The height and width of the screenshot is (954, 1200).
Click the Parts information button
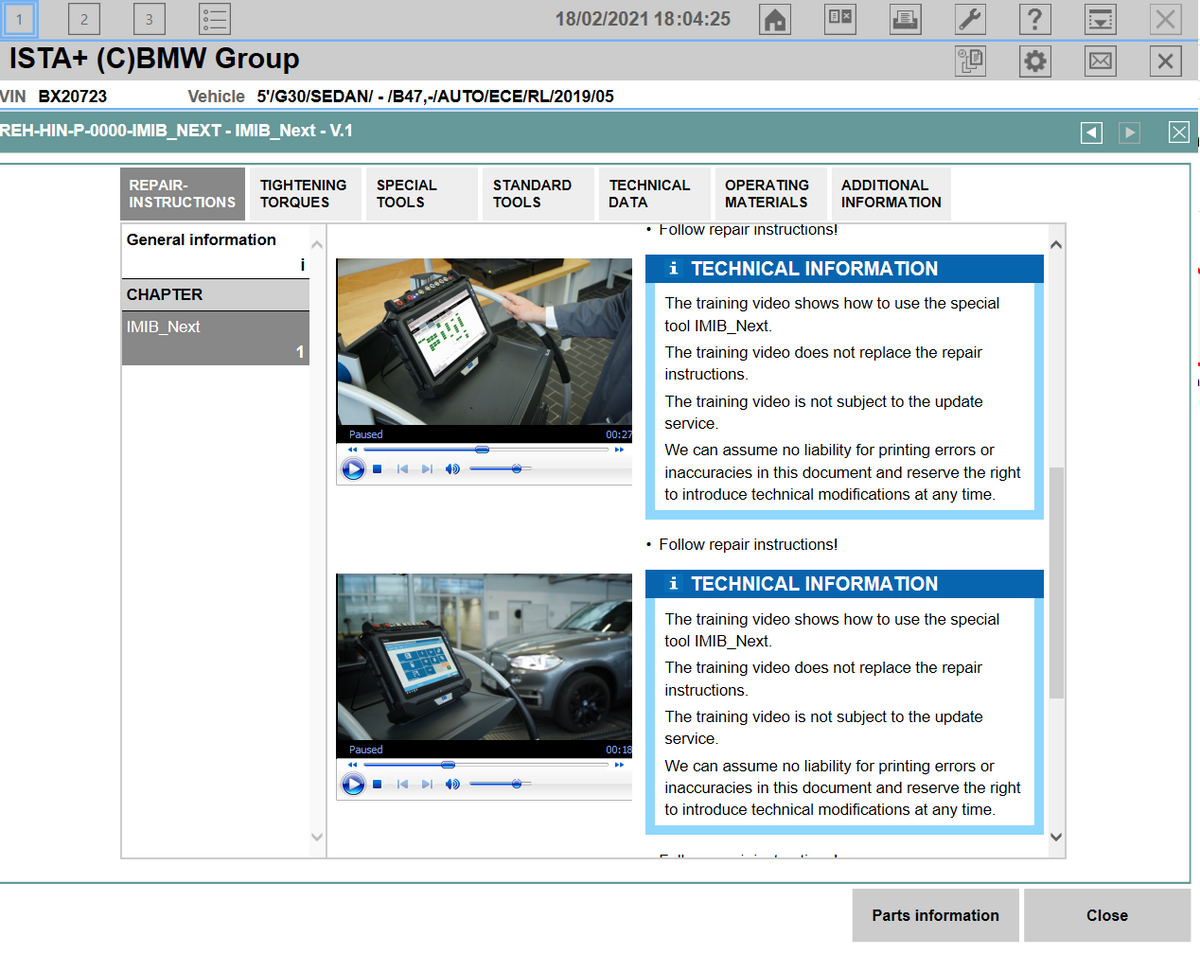point(935,915)
